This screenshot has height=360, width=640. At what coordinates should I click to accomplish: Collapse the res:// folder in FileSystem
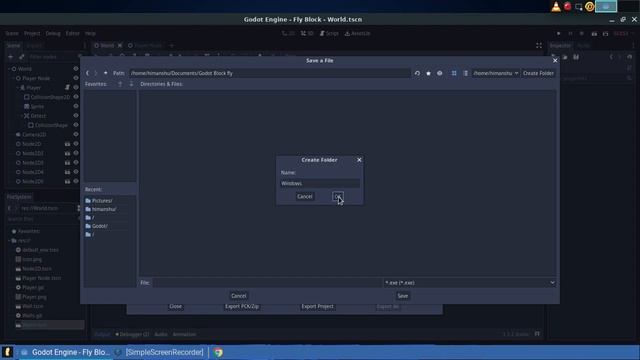pos(9,241)
